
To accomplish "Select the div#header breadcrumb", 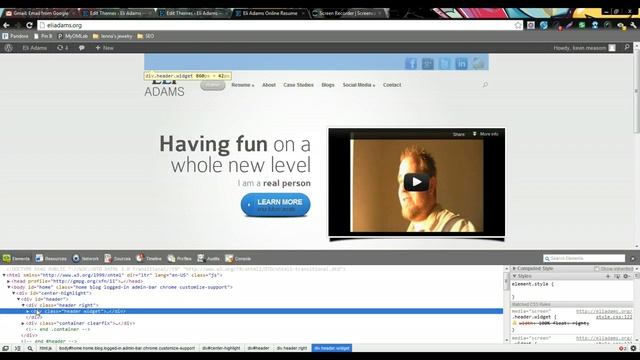I will (x=258, y=348).
